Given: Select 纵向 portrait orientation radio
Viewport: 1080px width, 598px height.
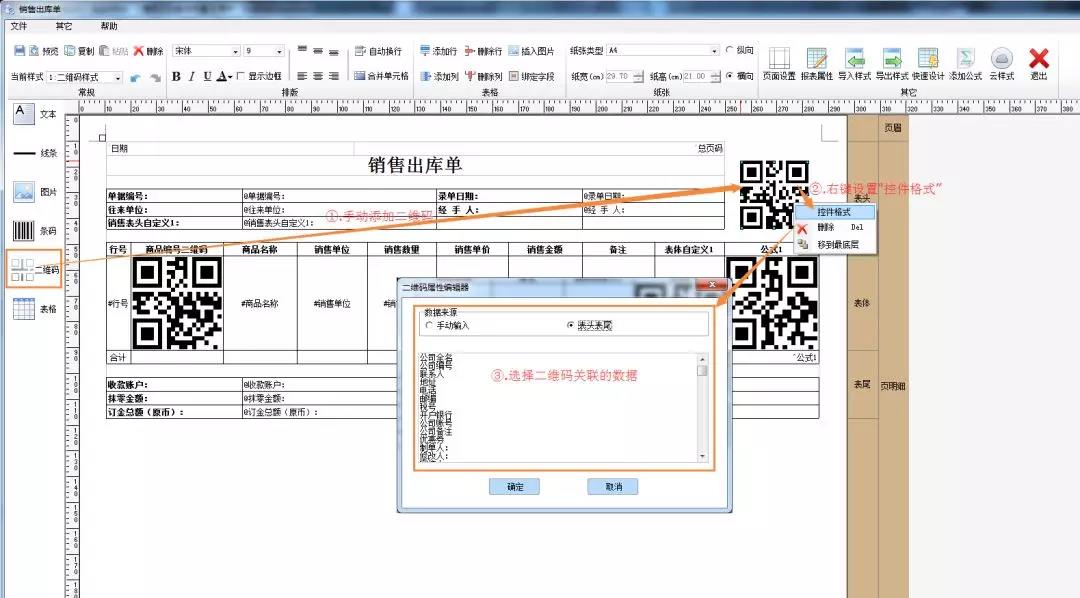Looking at the screenshot, I should [x=729, y=50].
